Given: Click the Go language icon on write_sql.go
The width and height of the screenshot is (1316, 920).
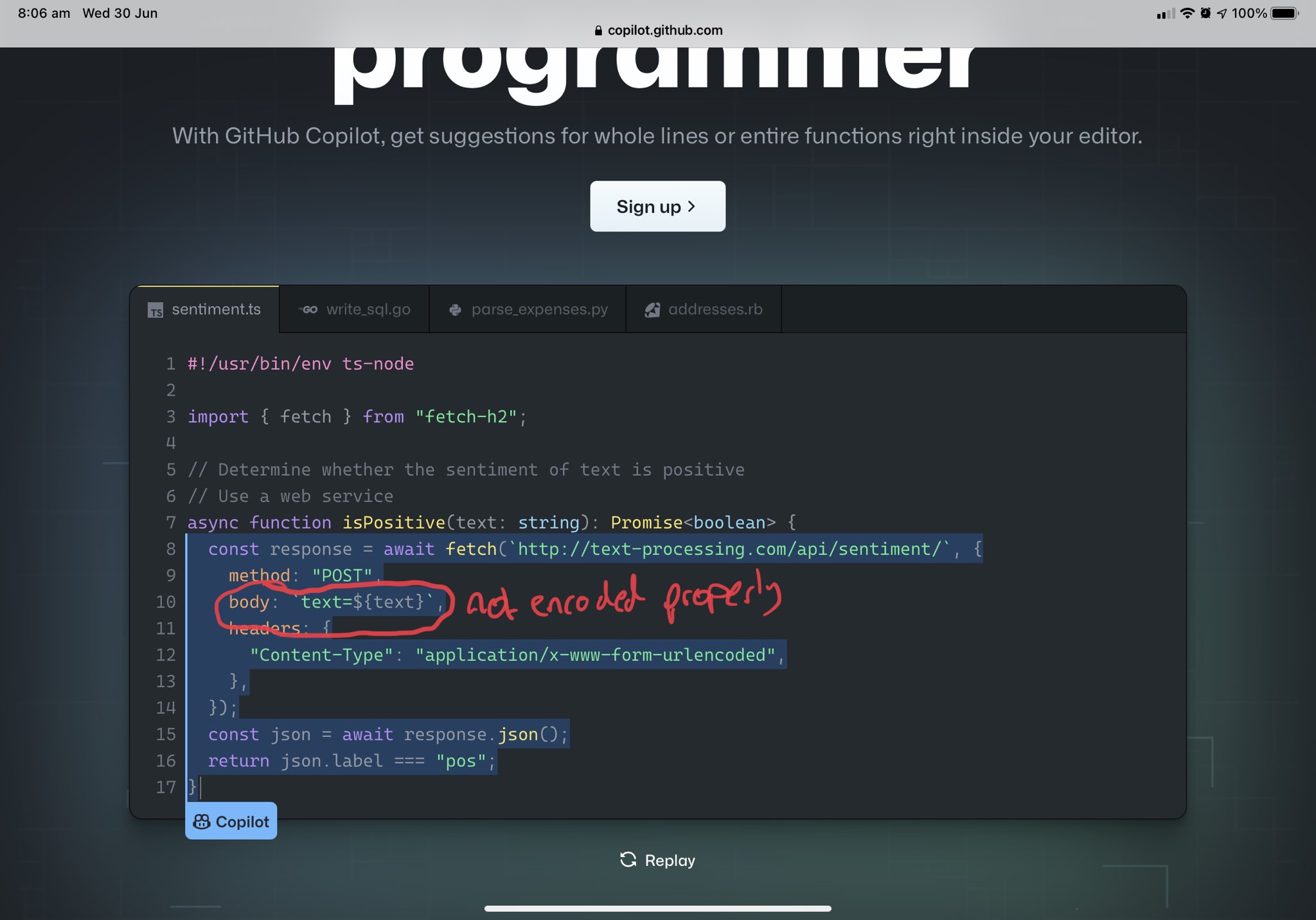Looking at the screenshot, I should (x=308, y=309).
